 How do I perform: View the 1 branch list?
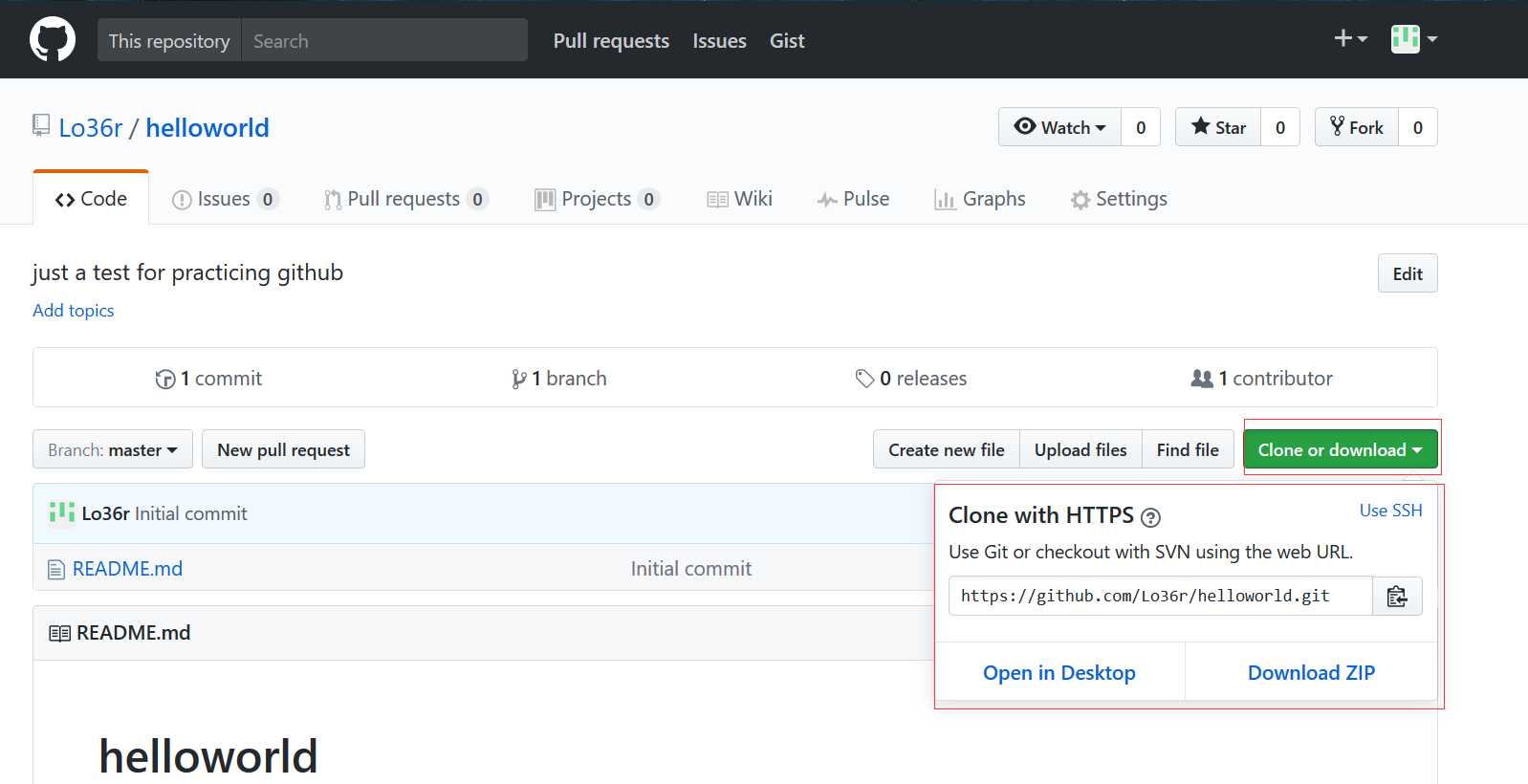(559, 379)
